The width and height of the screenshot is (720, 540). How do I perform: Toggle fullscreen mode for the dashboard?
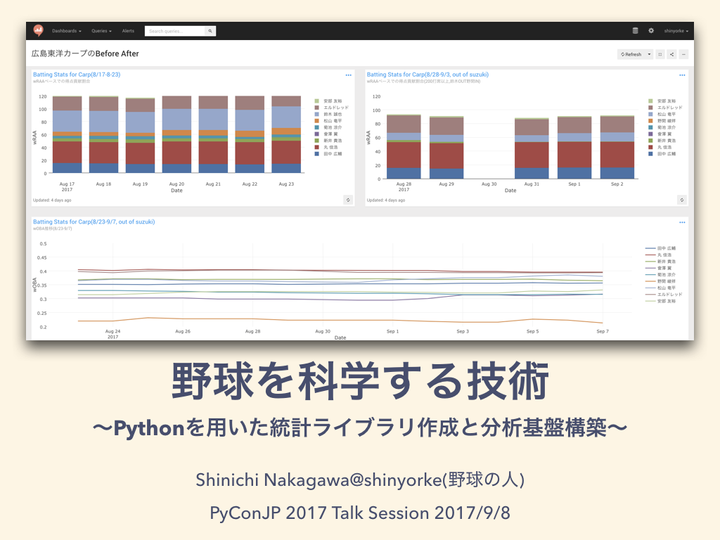point(660,54)
